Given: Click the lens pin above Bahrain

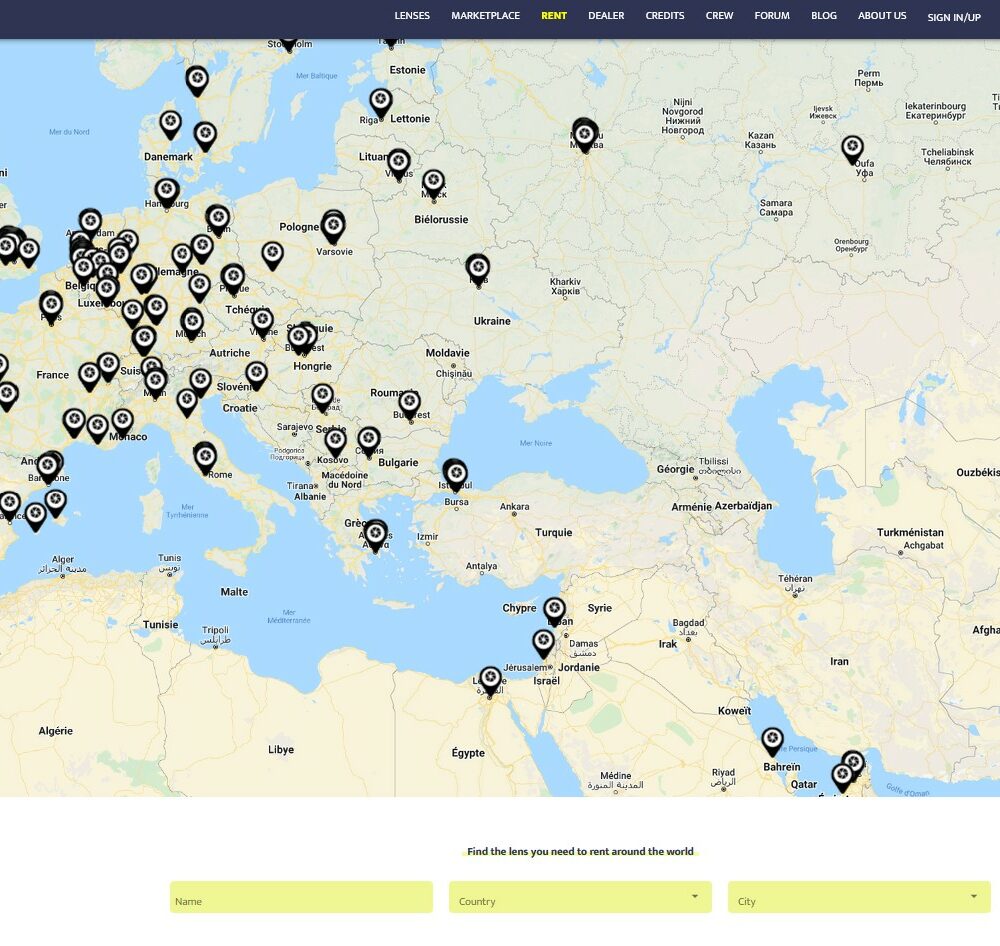Looking at the screenshot, I should click(x=772, y=742).
